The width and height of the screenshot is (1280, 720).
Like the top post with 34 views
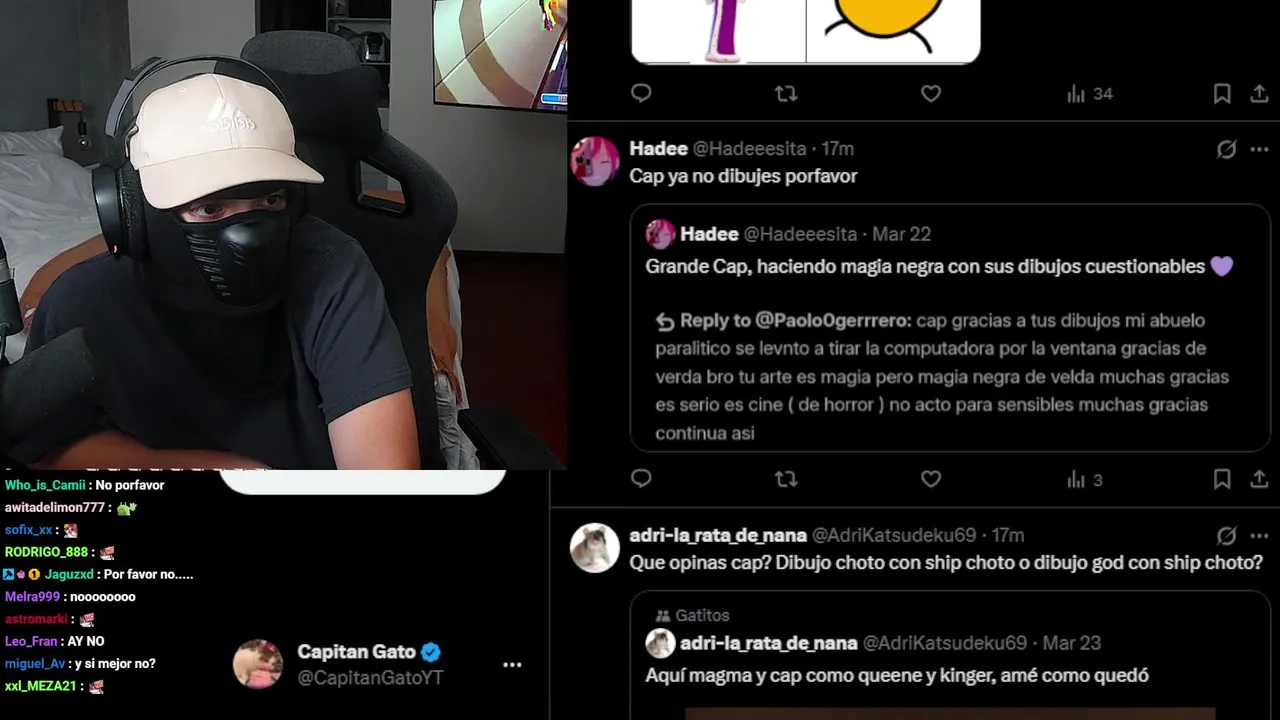[931, 93]
